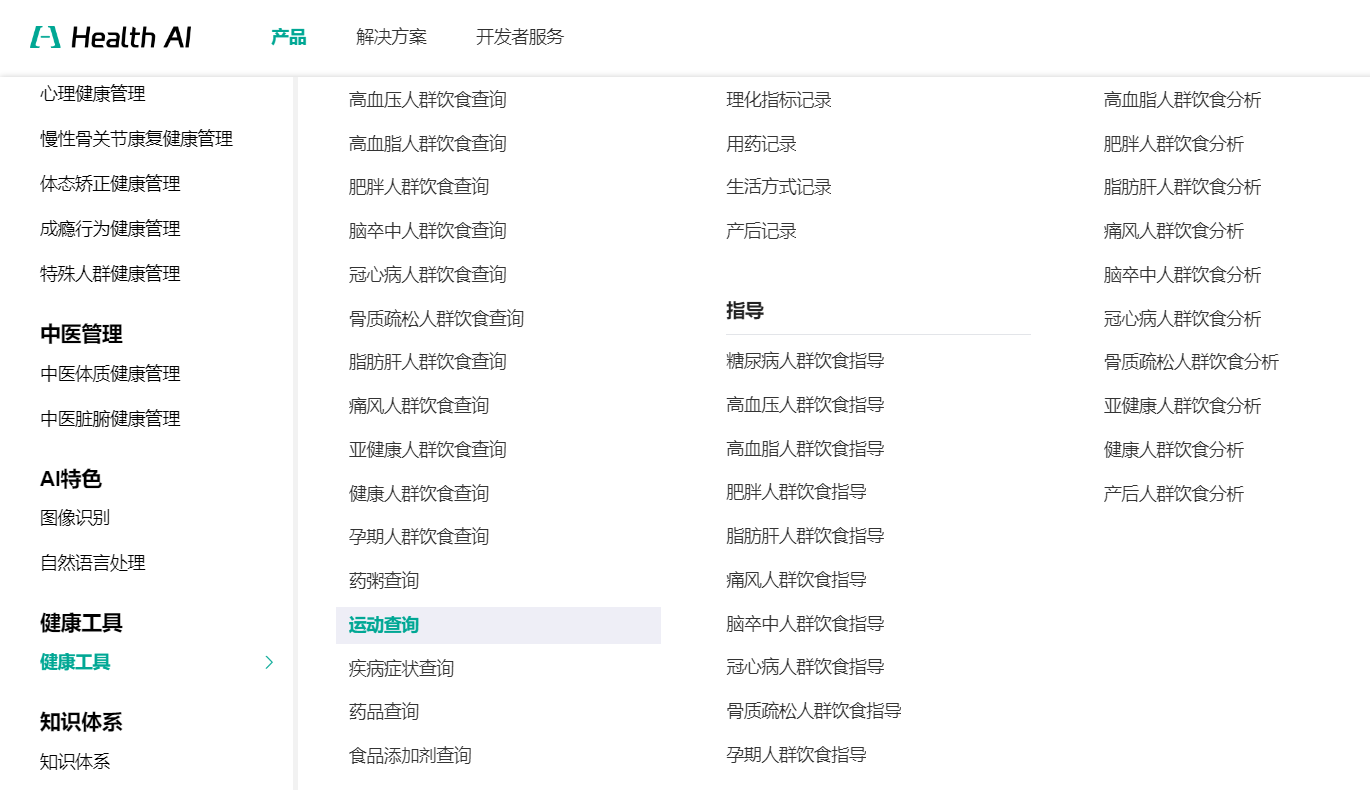1370x790 pixels.
Task: Open the 解决方案 menu
Action: pos(391,37)
